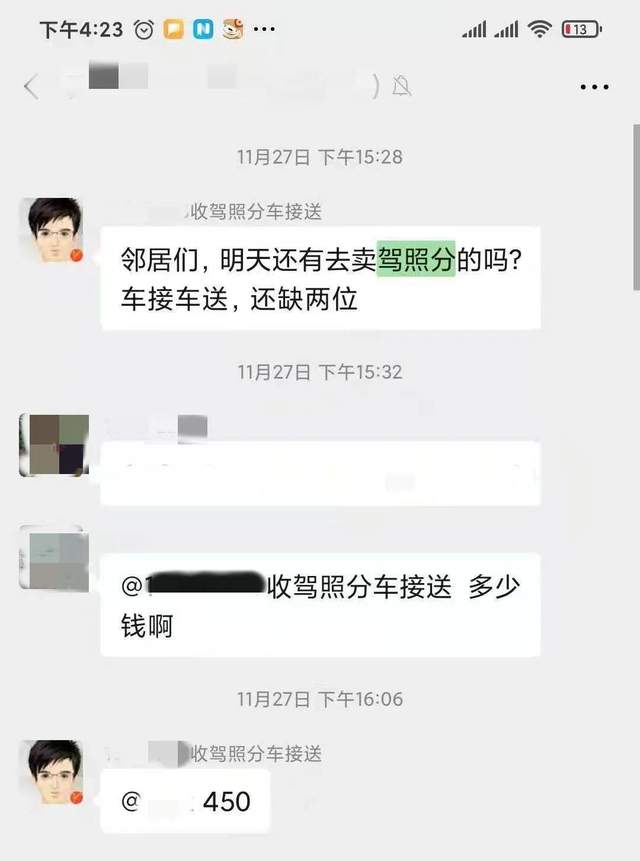Image resolution: width=640 pixels, height=861 pixels.
Task: Tap the reply bubble containing 450
Action: pyautogui.click(x=186, y=801)
